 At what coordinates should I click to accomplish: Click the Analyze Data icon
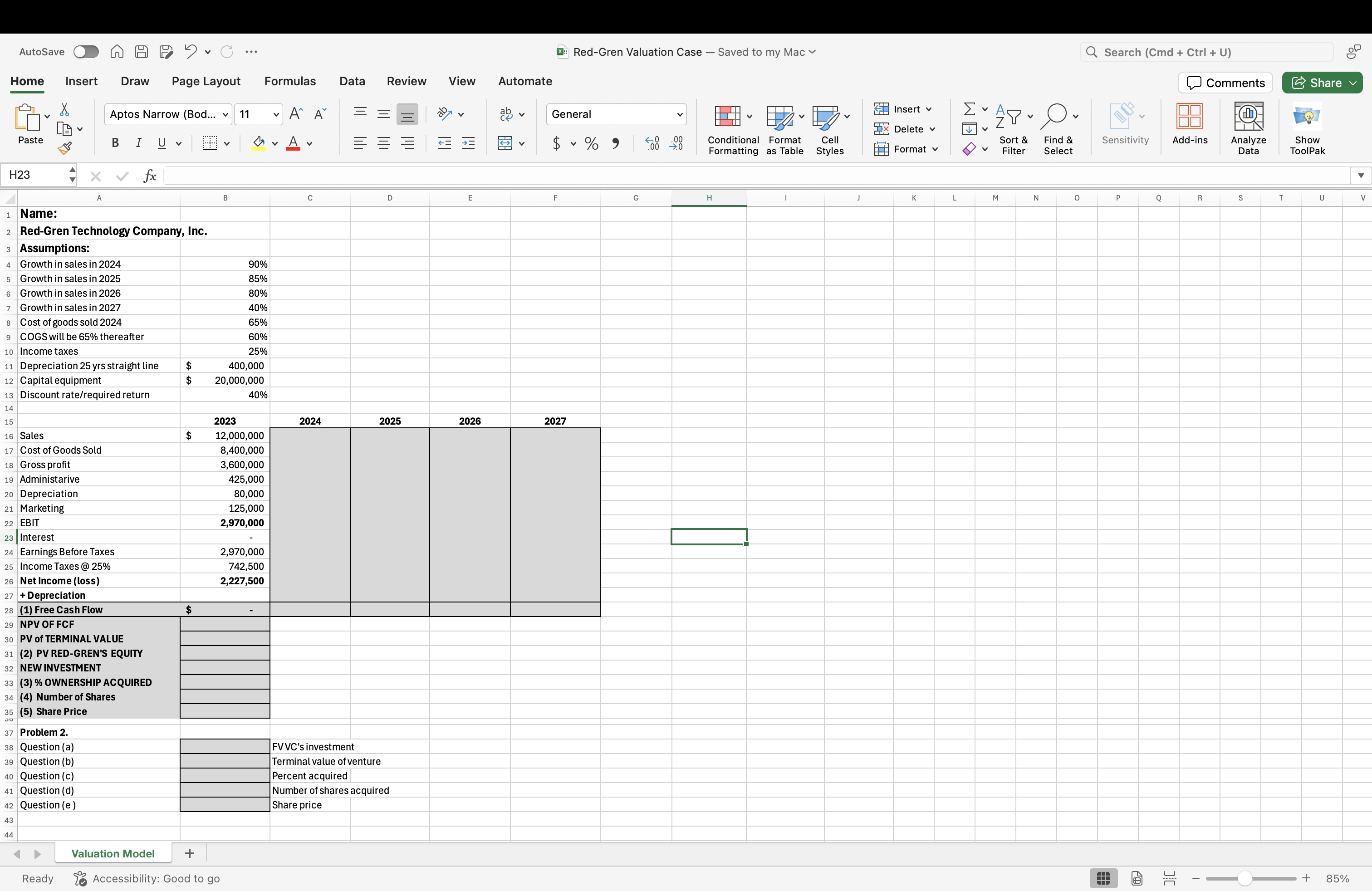pyautogui.click(x=1248, y=127)
